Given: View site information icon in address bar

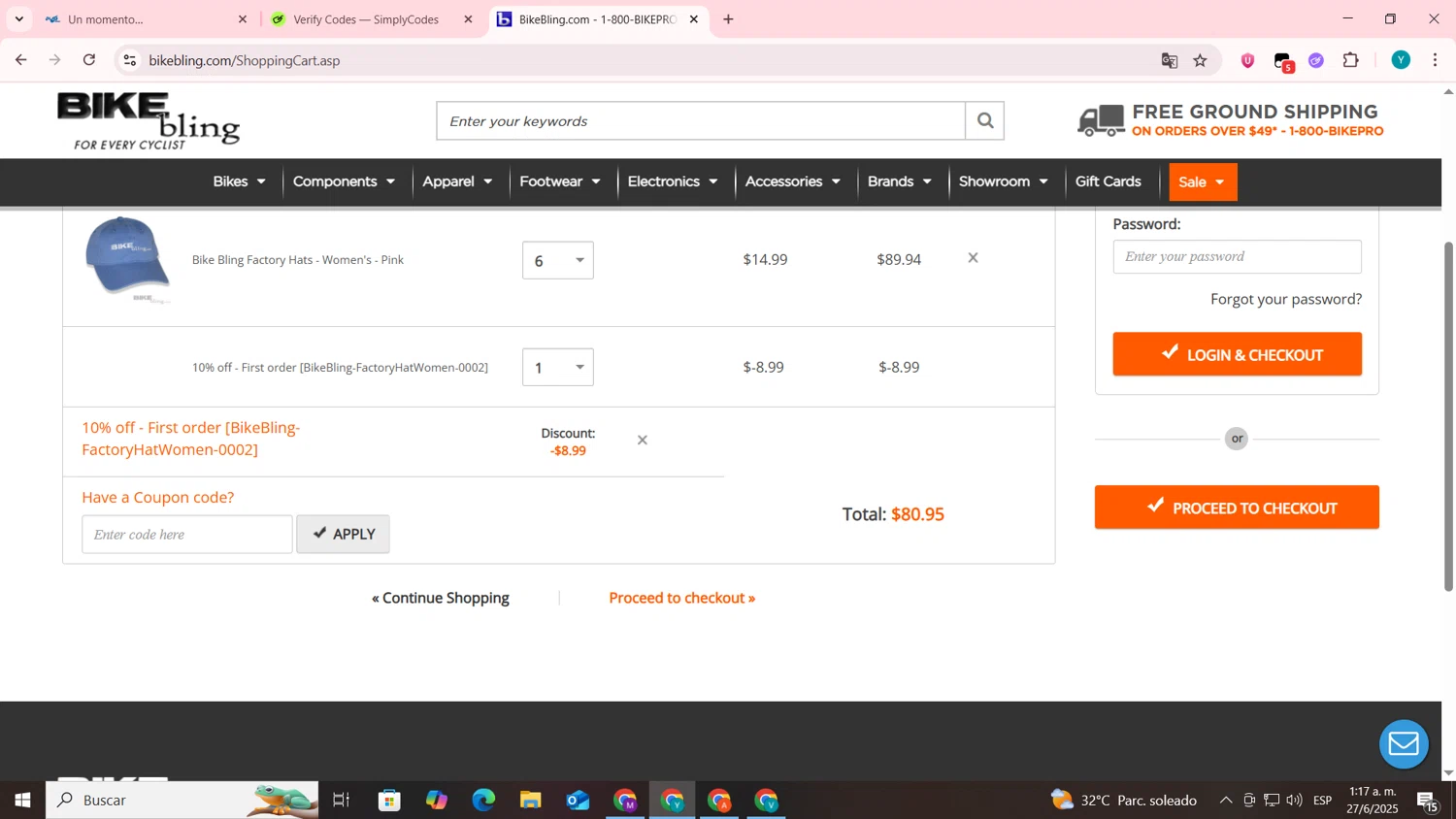Looking at the screenshot, I should coord(129,60).
